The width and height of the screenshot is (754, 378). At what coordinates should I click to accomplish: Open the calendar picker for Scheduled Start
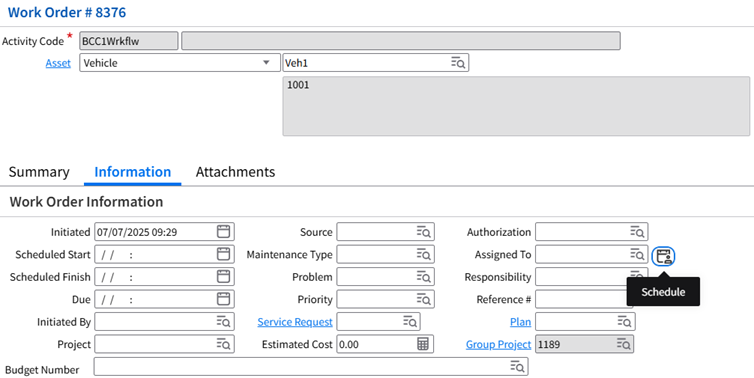pos(223,254)
